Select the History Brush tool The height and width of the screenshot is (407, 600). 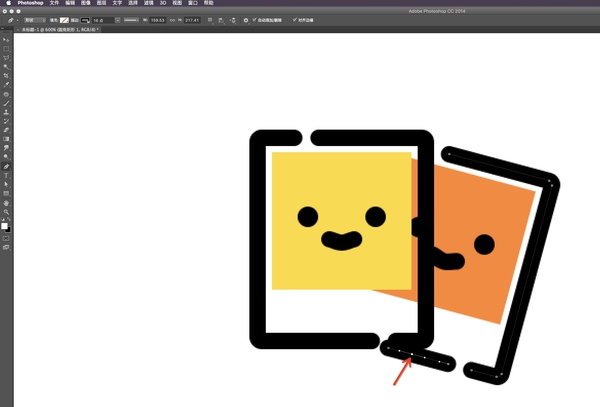pyautogui.click(x=6, y=121)
